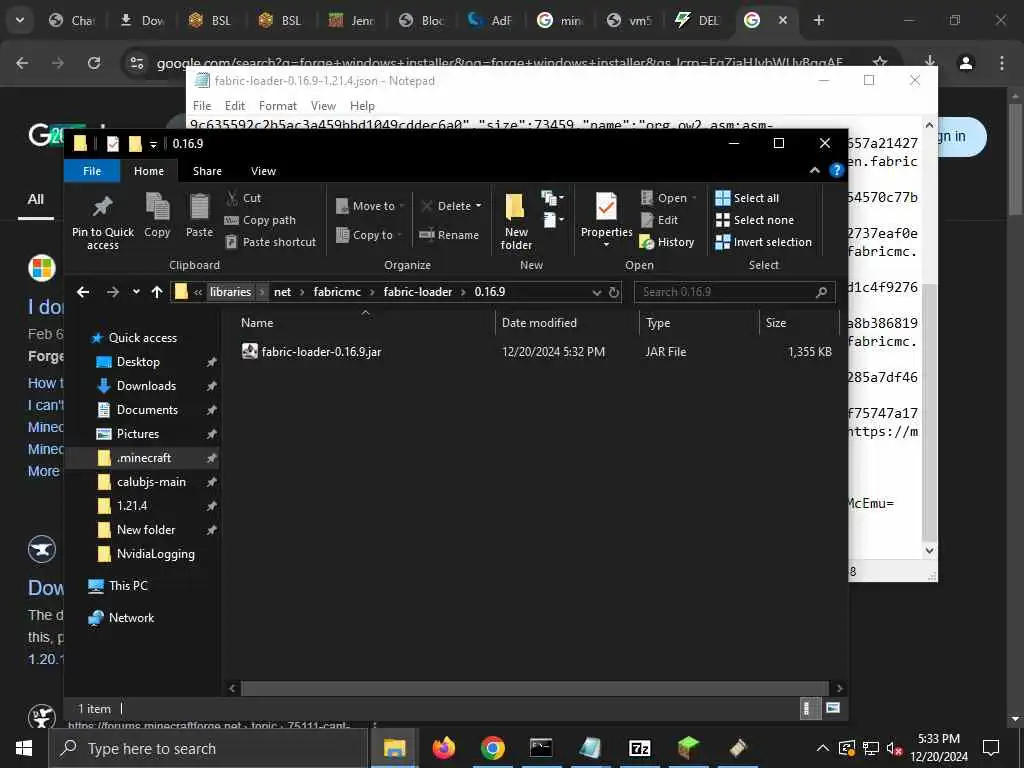Click Copy path in ribbon

(x=260, y=220)
